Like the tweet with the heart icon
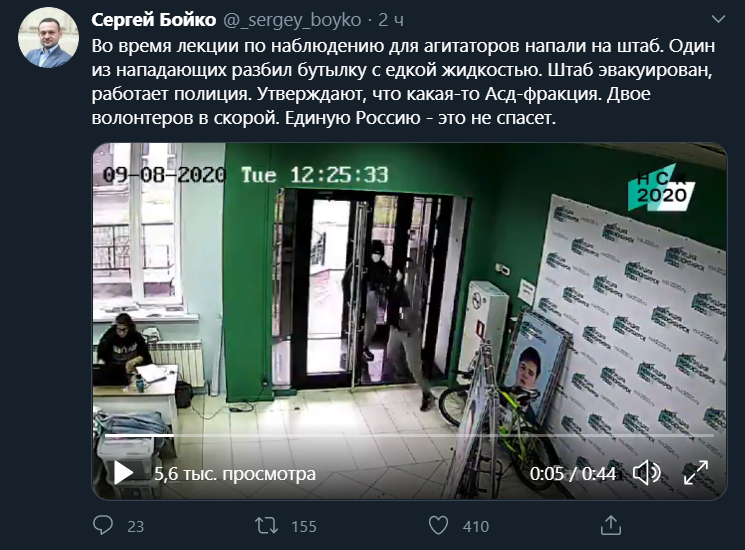The height and width of the screenshot is (550, 745). click(x=438, y=526)
